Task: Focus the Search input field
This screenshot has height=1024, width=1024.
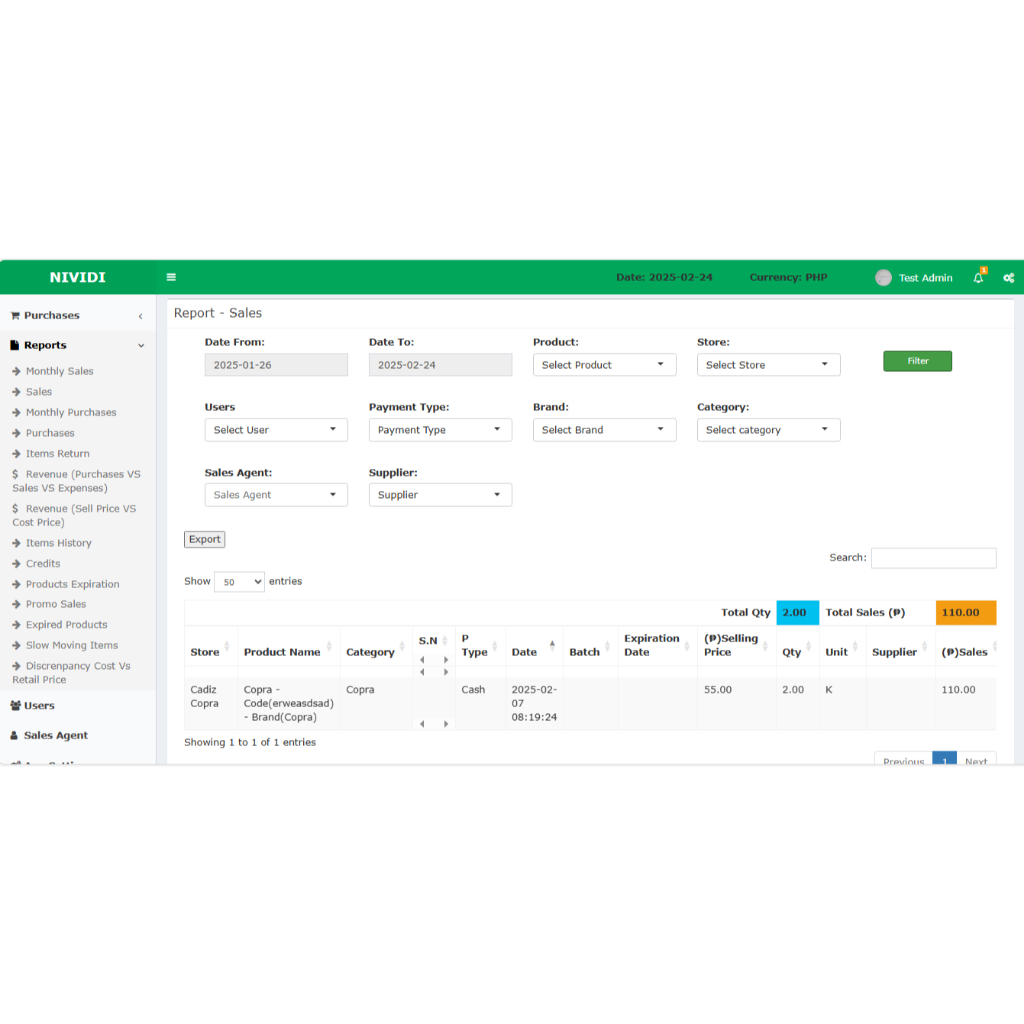Action: point(933,558)
